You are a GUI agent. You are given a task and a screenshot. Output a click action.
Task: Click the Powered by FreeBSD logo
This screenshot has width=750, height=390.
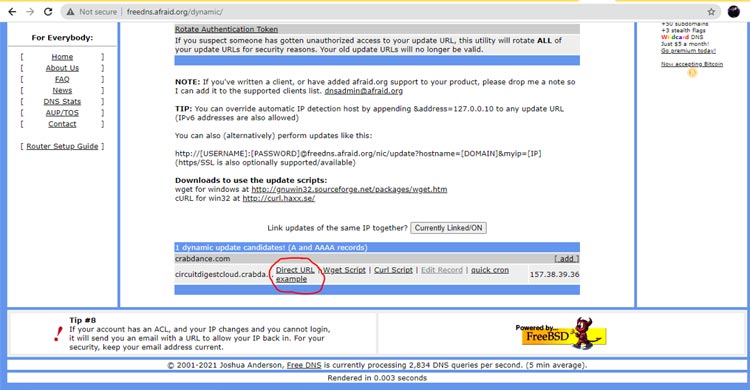561,333
